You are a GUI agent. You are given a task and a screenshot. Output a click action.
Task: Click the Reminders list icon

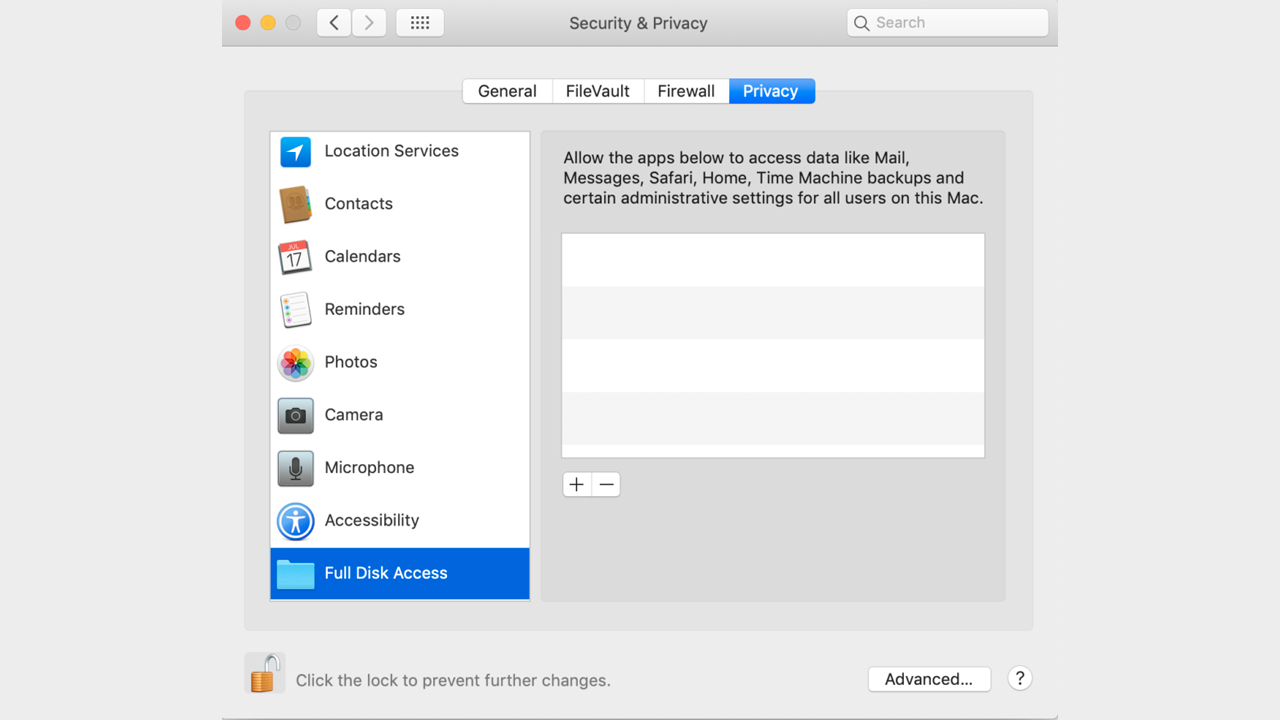coord(295,310)
